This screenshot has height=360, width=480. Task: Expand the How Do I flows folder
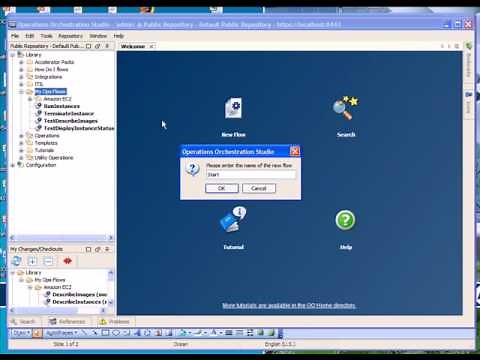coord(21,69)
